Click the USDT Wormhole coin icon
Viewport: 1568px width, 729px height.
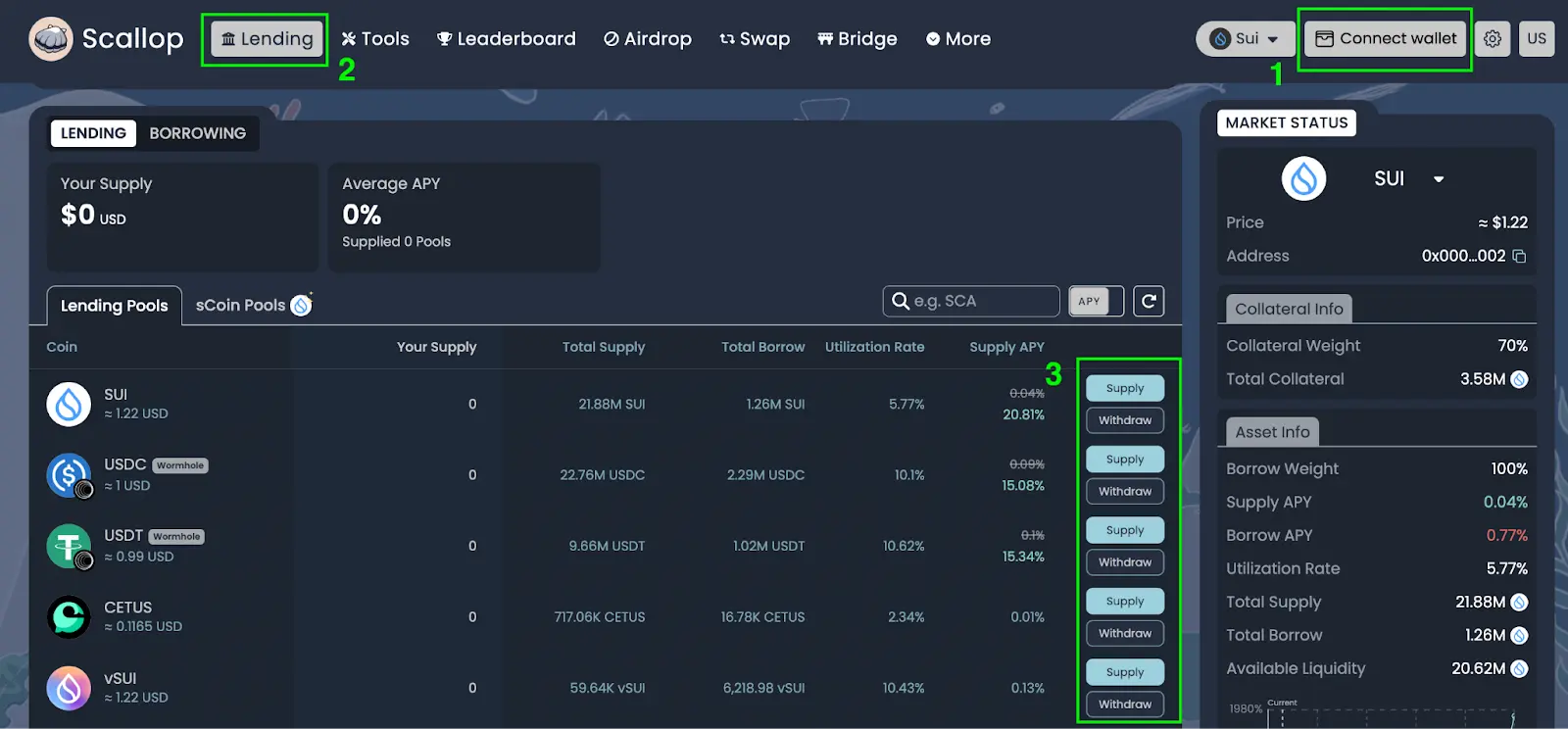click(x=69, y=546)
